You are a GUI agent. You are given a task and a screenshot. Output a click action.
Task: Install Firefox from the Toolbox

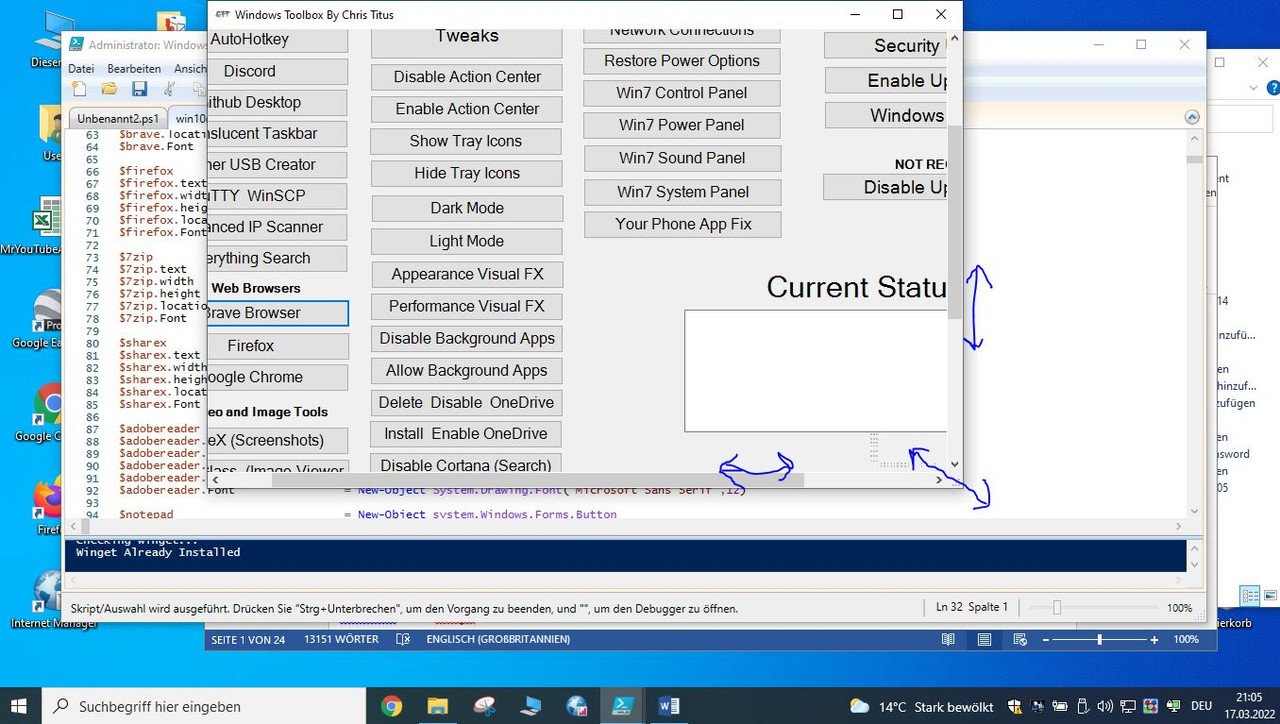[278, 346]
